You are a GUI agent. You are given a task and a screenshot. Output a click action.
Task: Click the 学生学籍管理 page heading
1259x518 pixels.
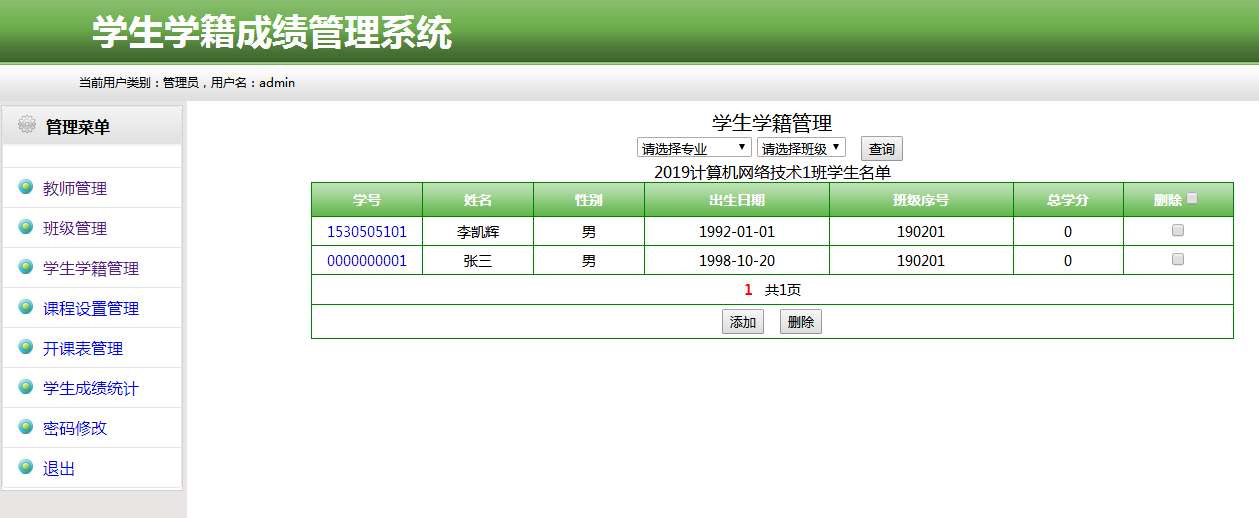click(772, 123)
